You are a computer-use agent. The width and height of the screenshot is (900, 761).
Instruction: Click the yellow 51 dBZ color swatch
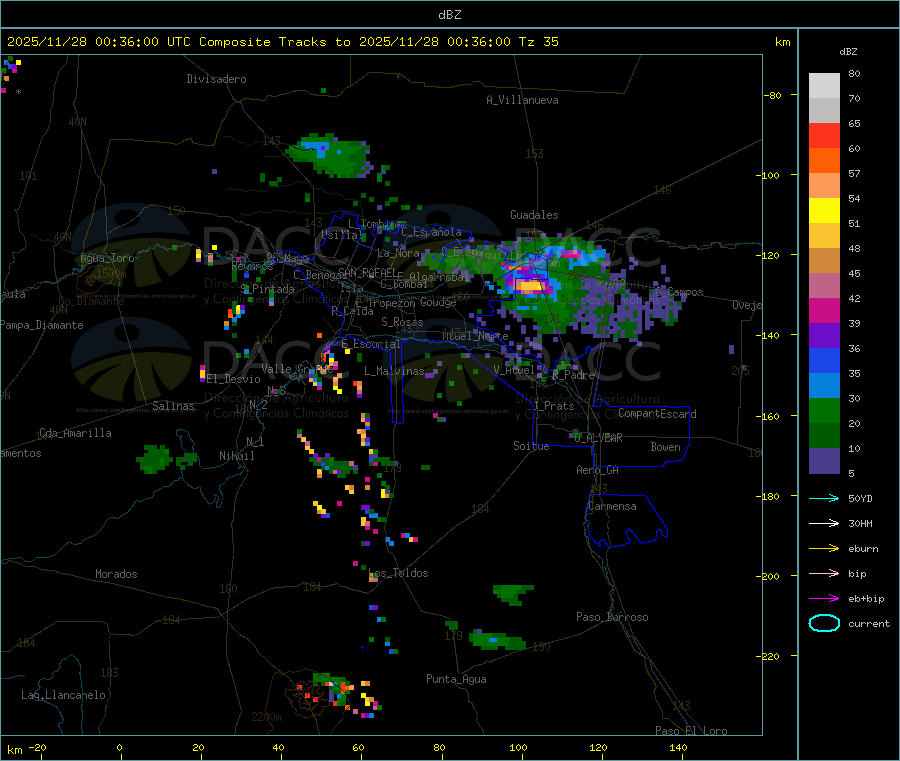[x=824, y=211]
